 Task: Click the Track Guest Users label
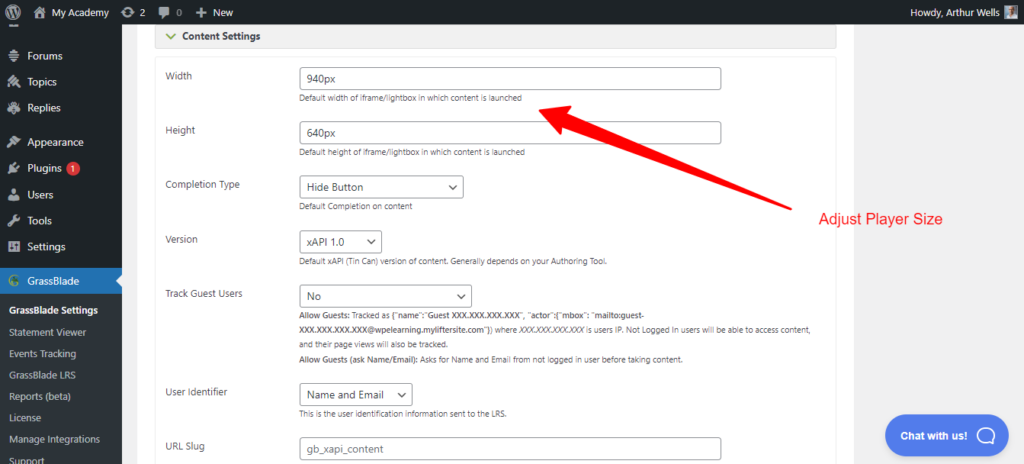point(204,293)
